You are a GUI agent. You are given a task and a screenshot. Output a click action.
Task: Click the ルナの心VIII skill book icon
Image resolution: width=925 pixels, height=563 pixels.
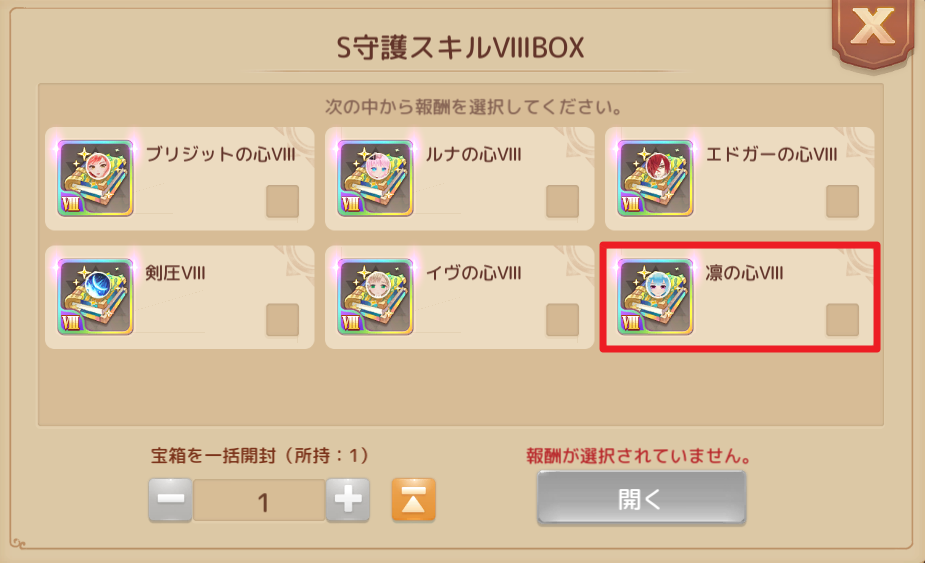click(375, 178)
